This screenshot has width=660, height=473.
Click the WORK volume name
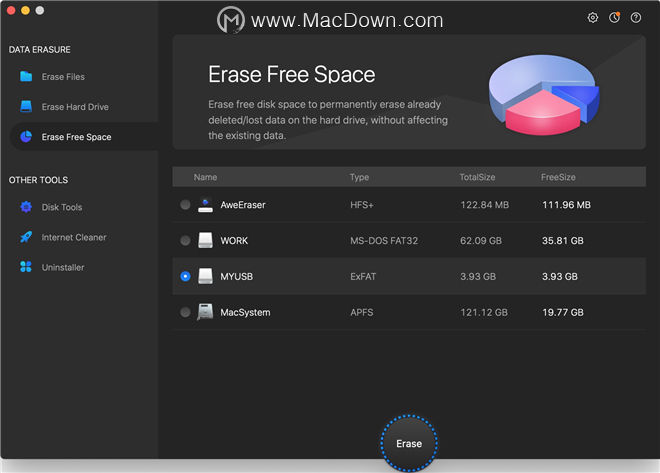[x=234, y=241]
